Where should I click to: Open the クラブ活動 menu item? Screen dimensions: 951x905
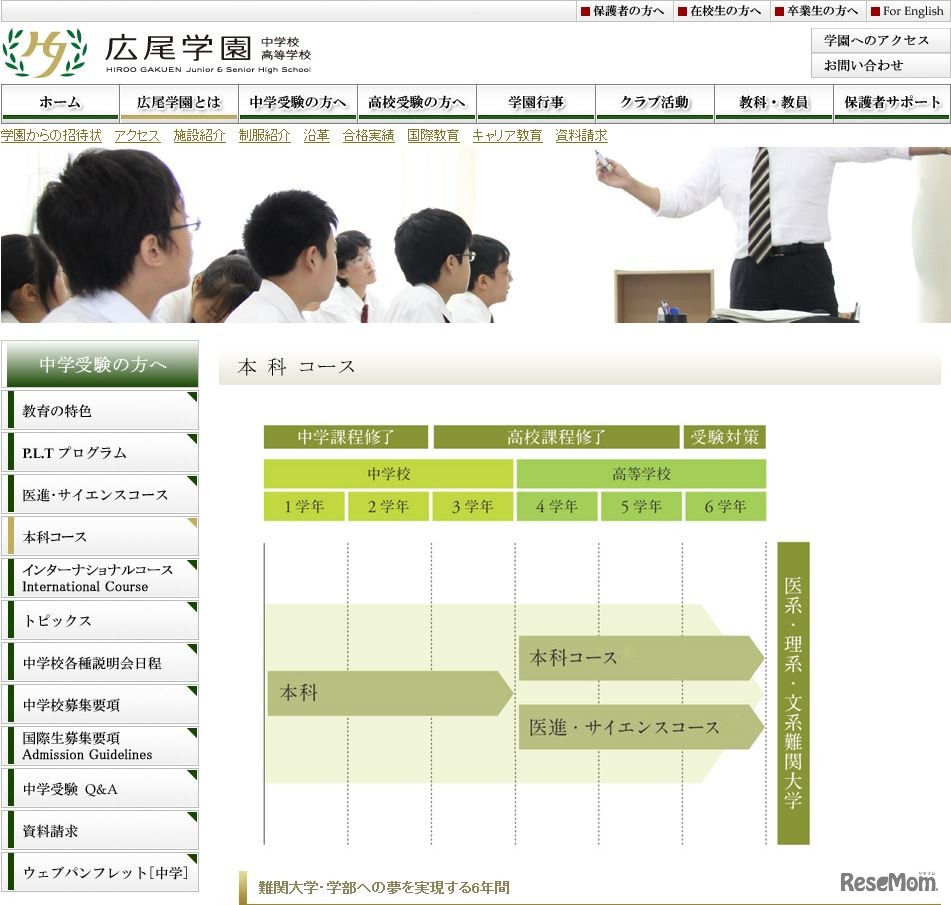click(653, 101)
